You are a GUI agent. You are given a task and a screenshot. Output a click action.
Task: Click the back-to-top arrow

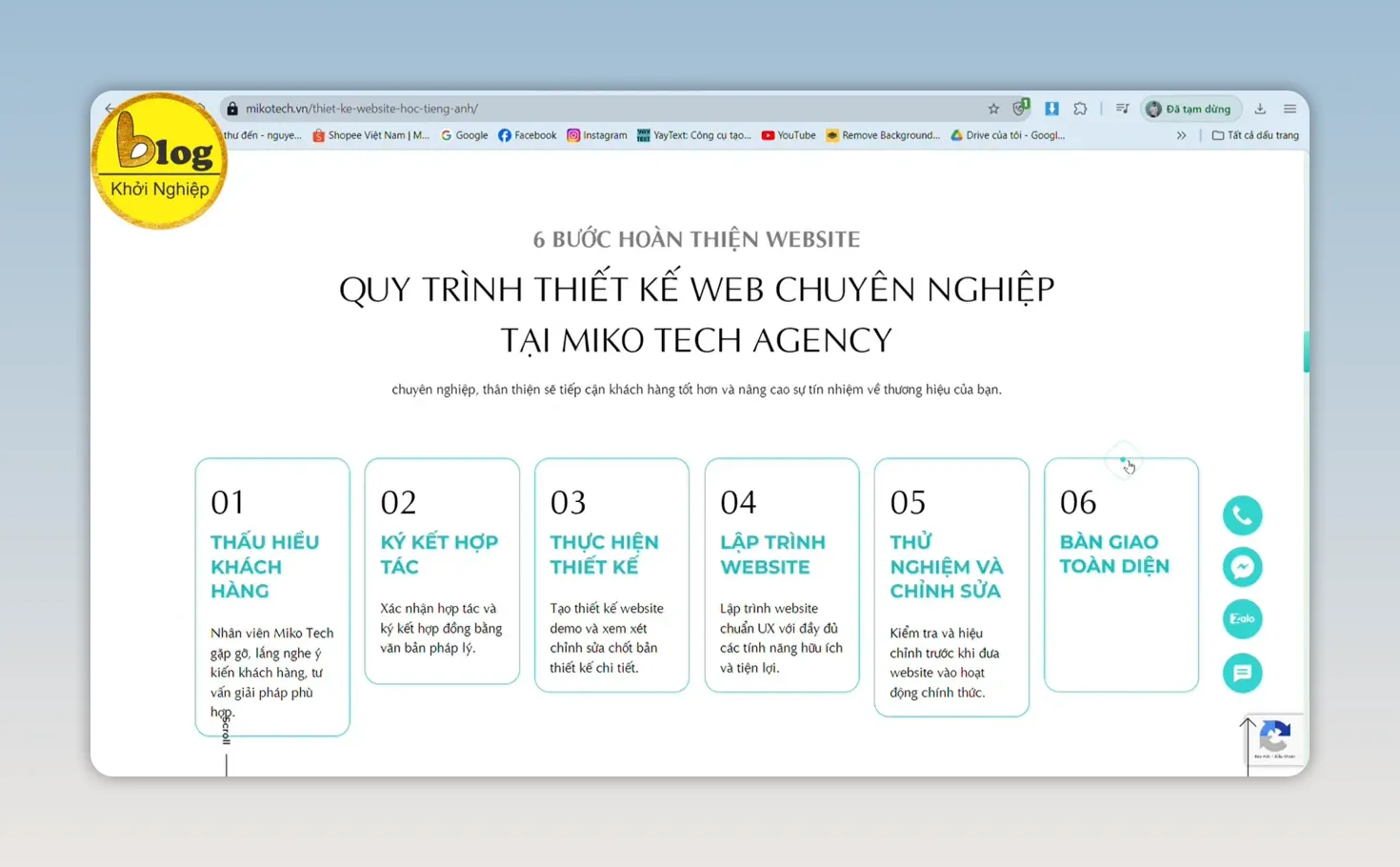[1247, 747]
